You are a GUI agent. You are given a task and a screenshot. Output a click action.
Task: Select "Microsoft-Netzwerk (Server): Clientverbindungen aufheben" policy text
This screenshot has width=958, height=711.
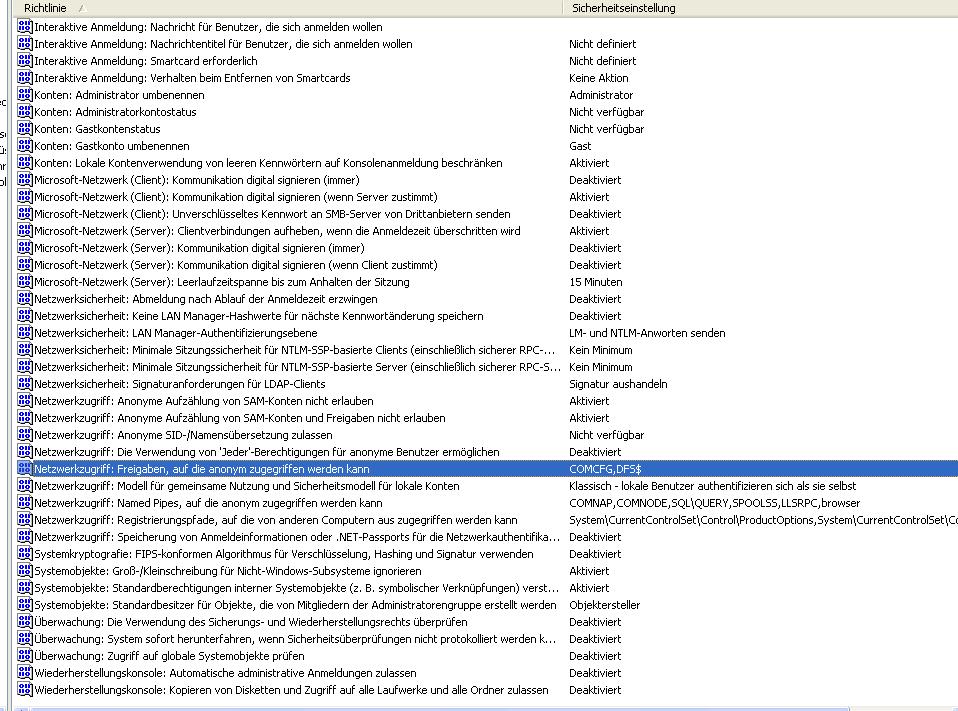tap(277, 231)
